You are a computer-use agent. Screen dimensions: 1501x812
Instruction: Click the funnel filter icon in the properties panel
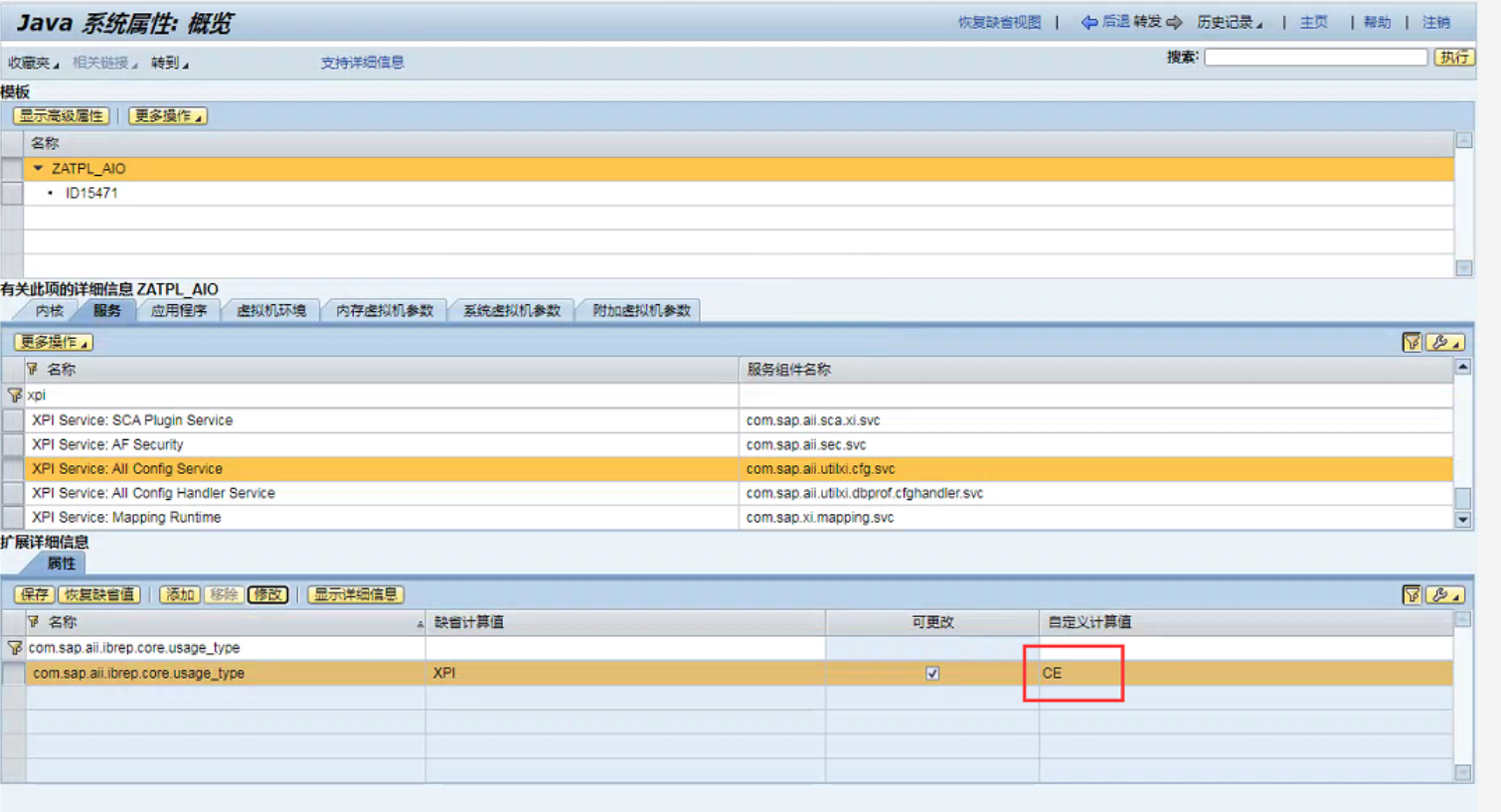tap(1413, 594)
